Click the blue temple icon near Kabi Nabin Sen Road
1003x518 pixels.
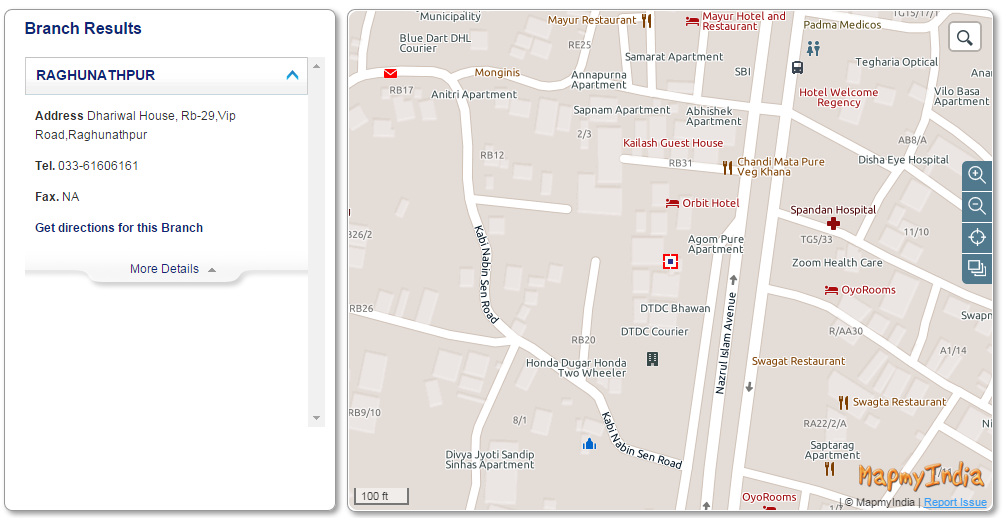[x=589, y=443]
